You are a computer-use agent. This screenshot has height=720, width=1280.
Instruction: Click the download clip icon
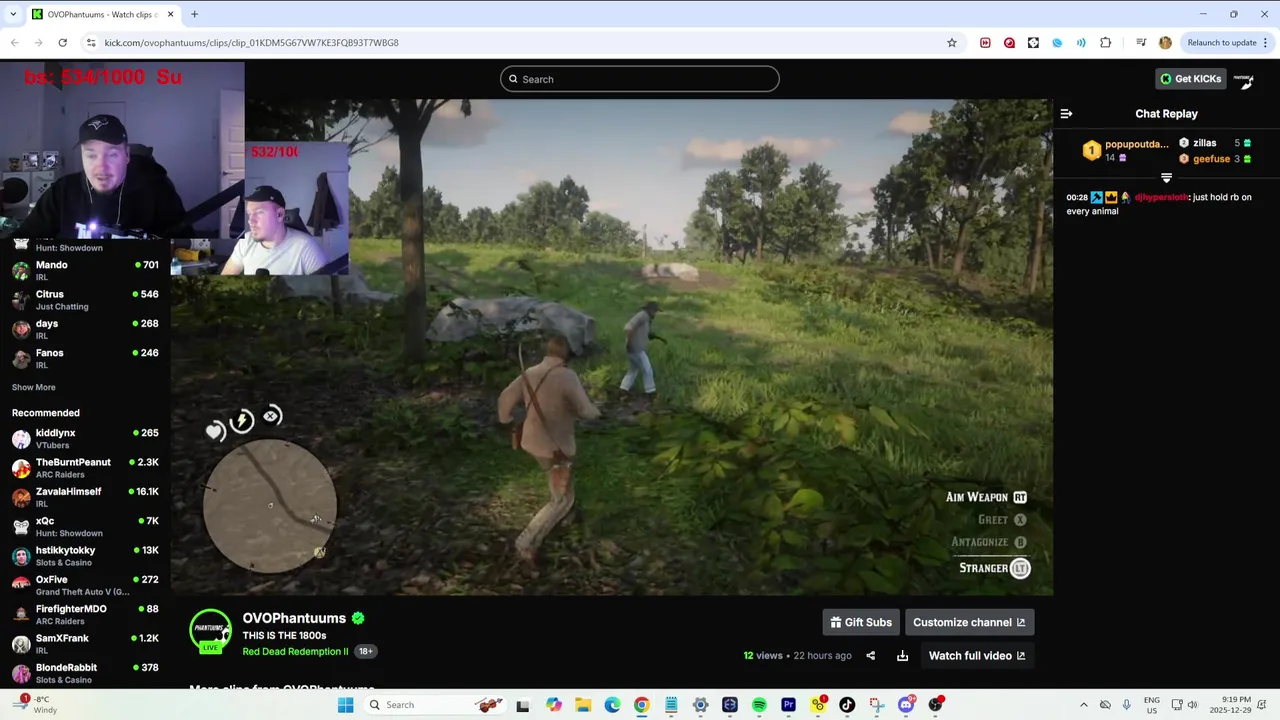[902, 656]
